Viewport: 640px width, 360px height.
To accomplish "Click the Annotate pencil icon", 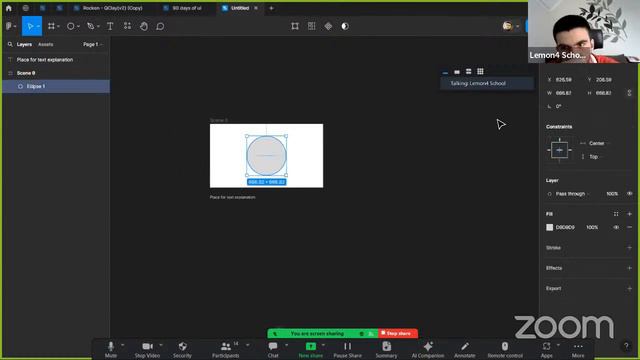I will click(464, 347).
